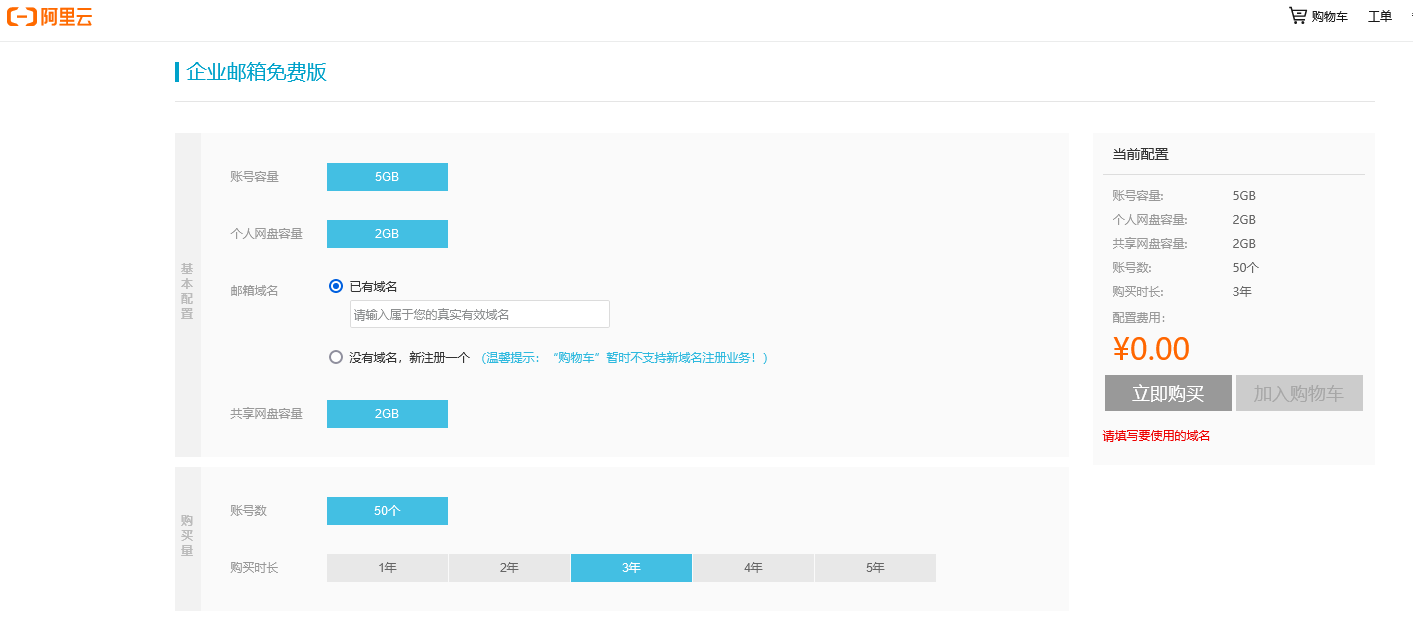This screenshot has height=639, width=1413.
Task: Choose the 3年 purchase duration
Action: pyautogui.click(x=631, y=568)
